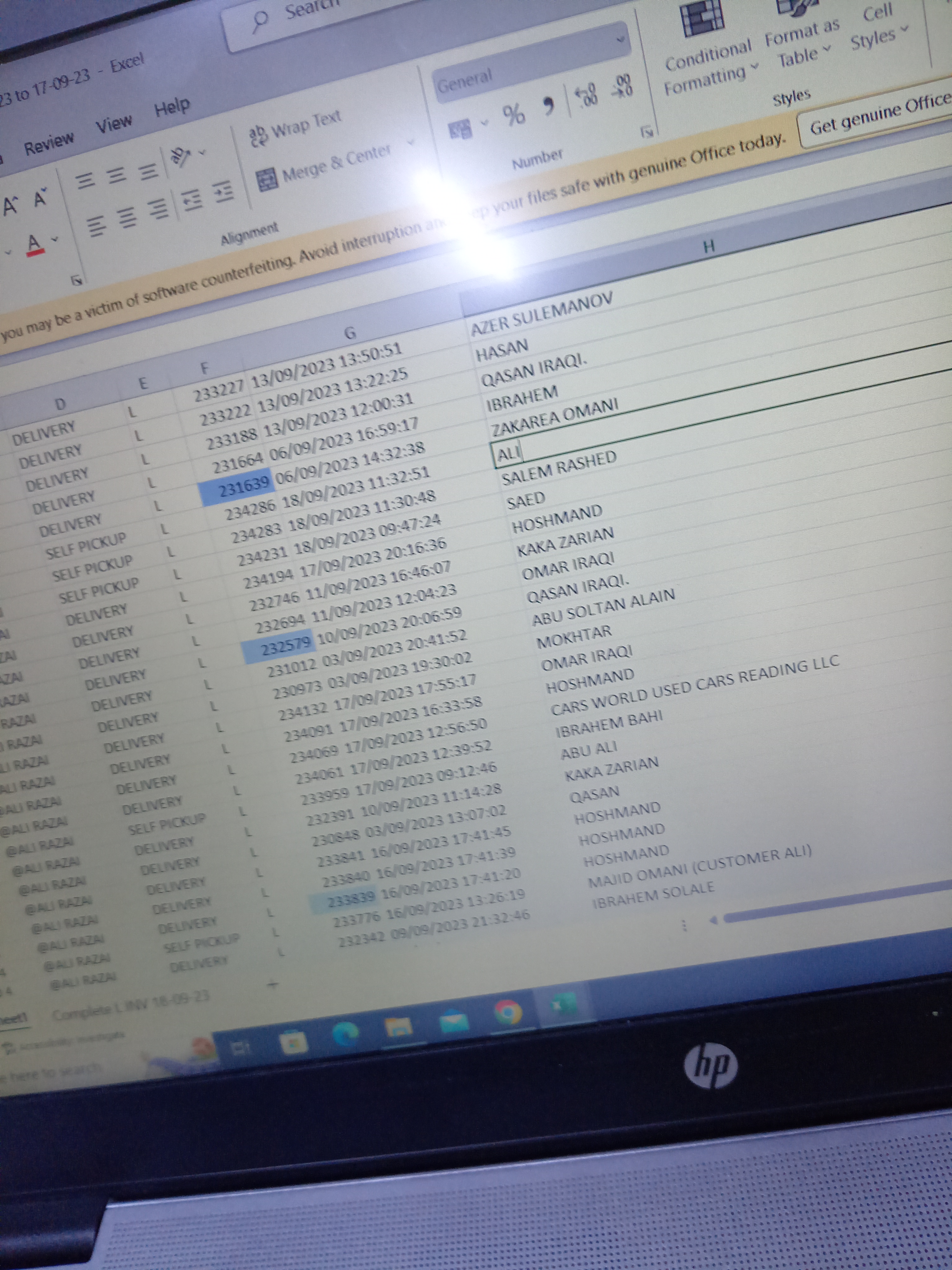Click the cell IBRAHEM BAHI
Viewport: 952px width, 1270px height.
tap(609, 724)
